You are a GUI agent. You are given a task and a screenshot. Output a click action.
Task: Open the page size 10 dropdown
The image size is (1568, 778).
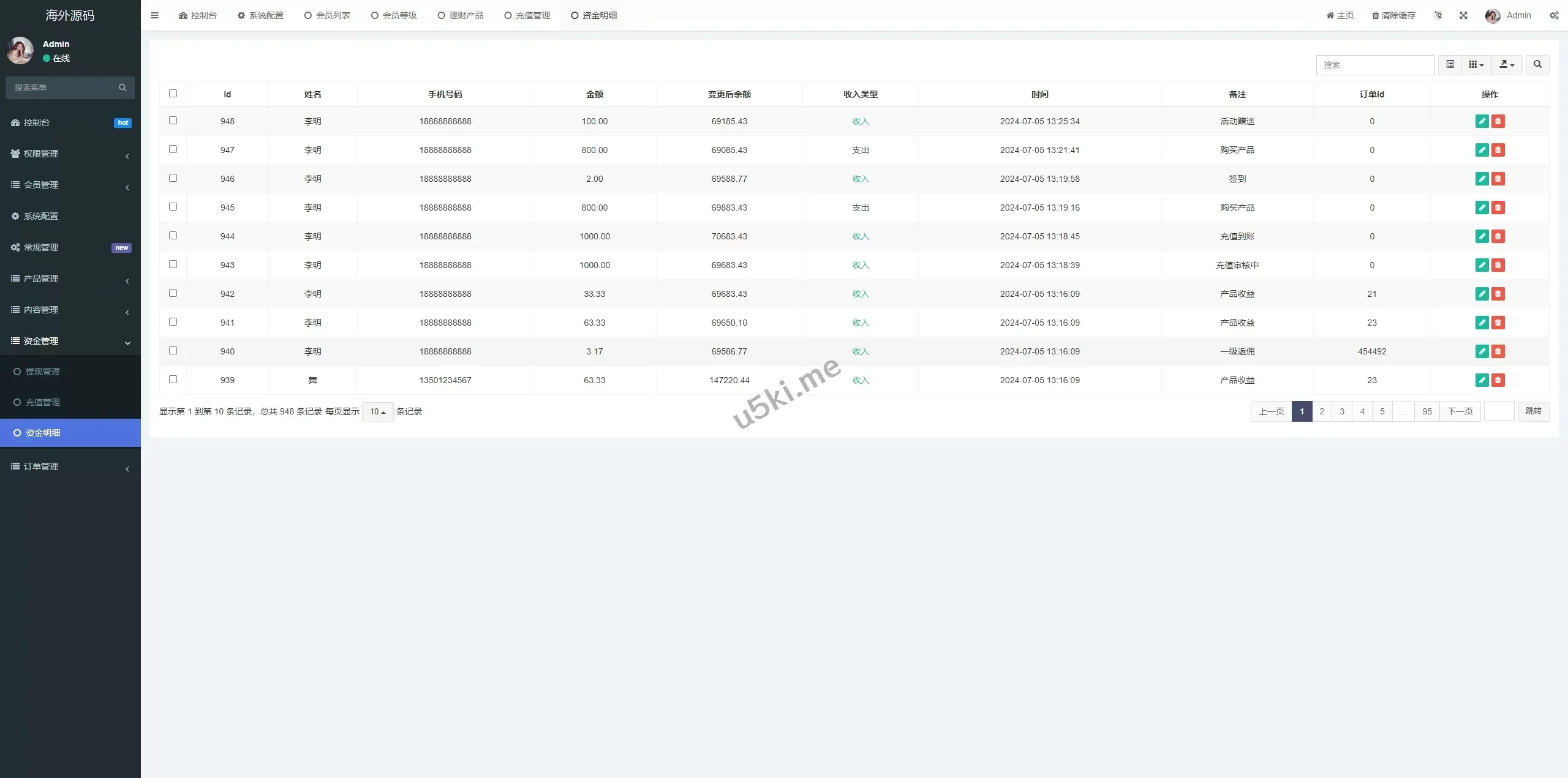coord(377,412)
